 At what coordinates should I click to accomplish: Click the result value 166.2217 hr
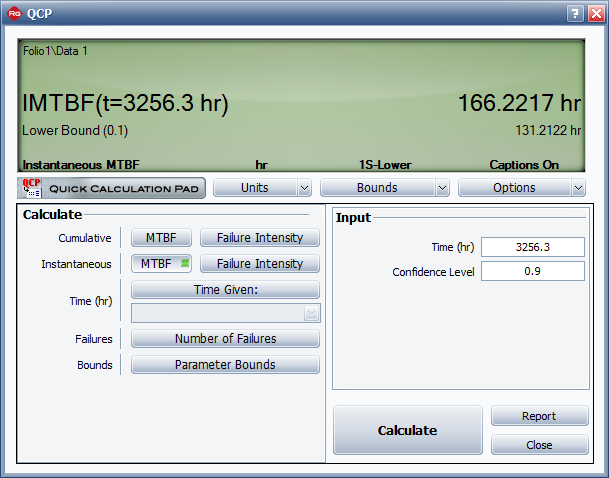pos(519,103)
